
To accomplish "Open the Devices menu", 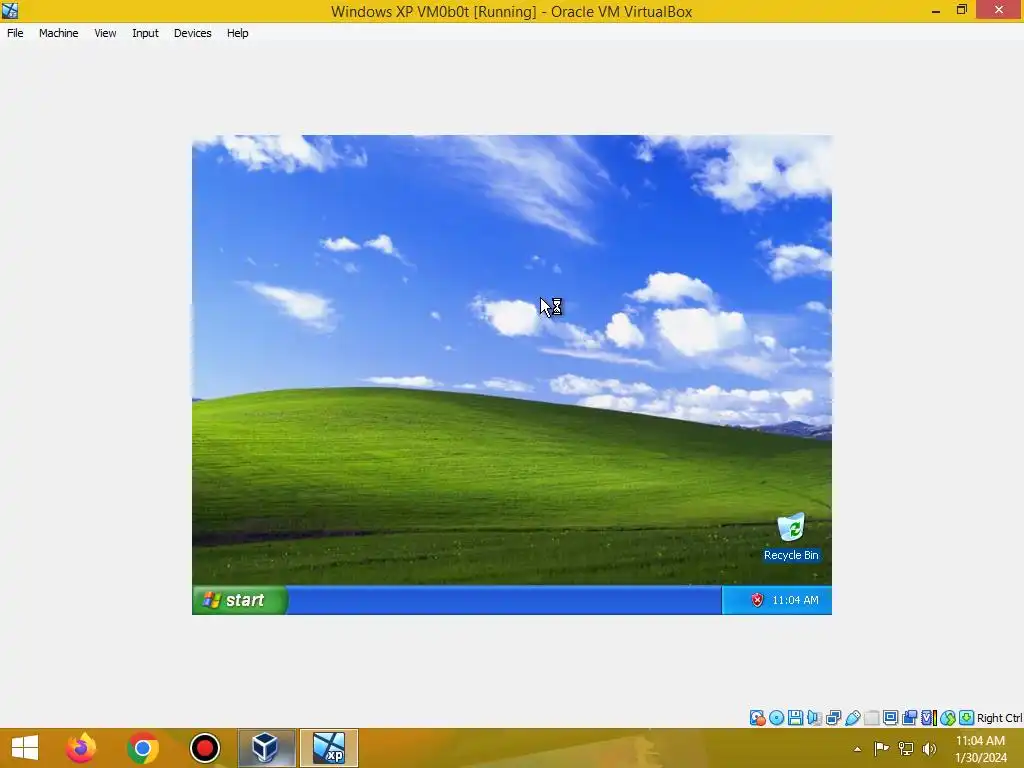I will (192, 33).
